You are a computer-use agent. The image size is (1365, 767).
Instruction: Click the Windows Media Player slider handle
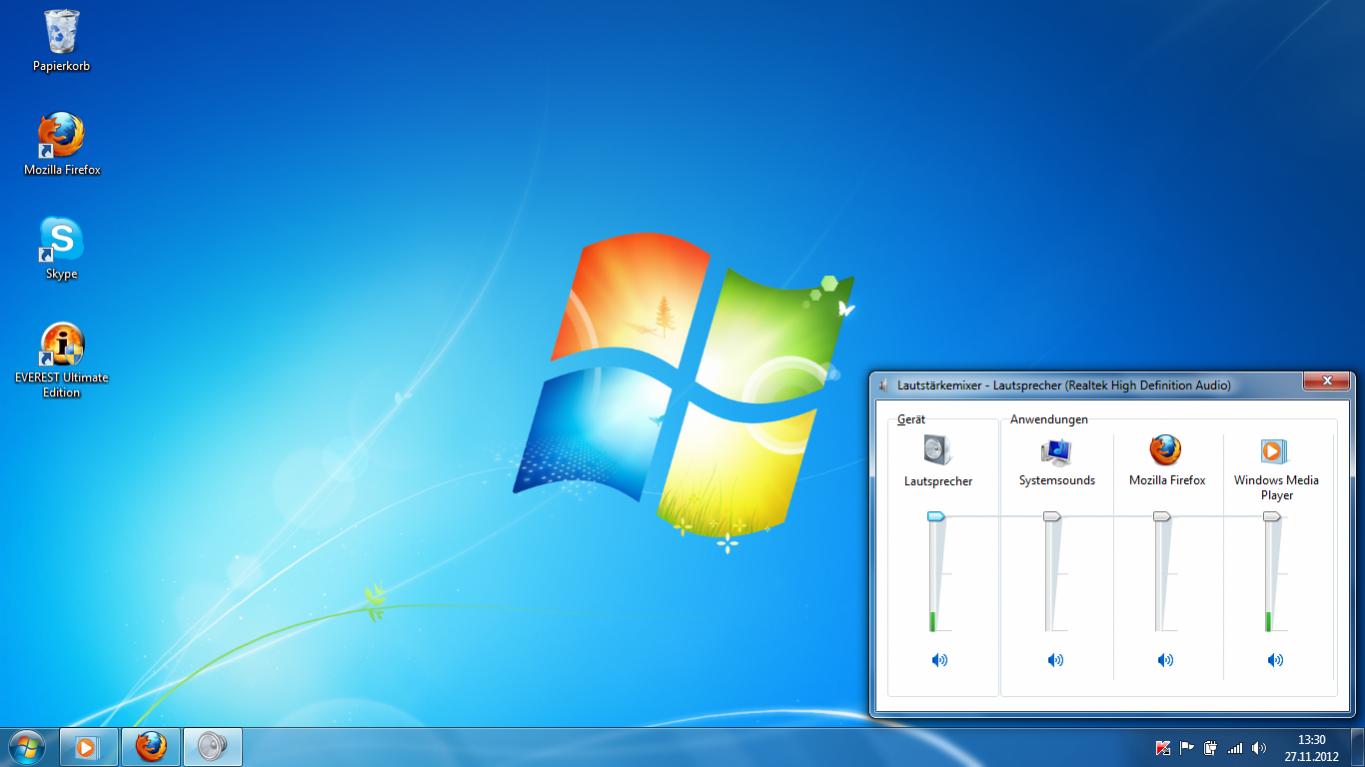(1272, 516)
